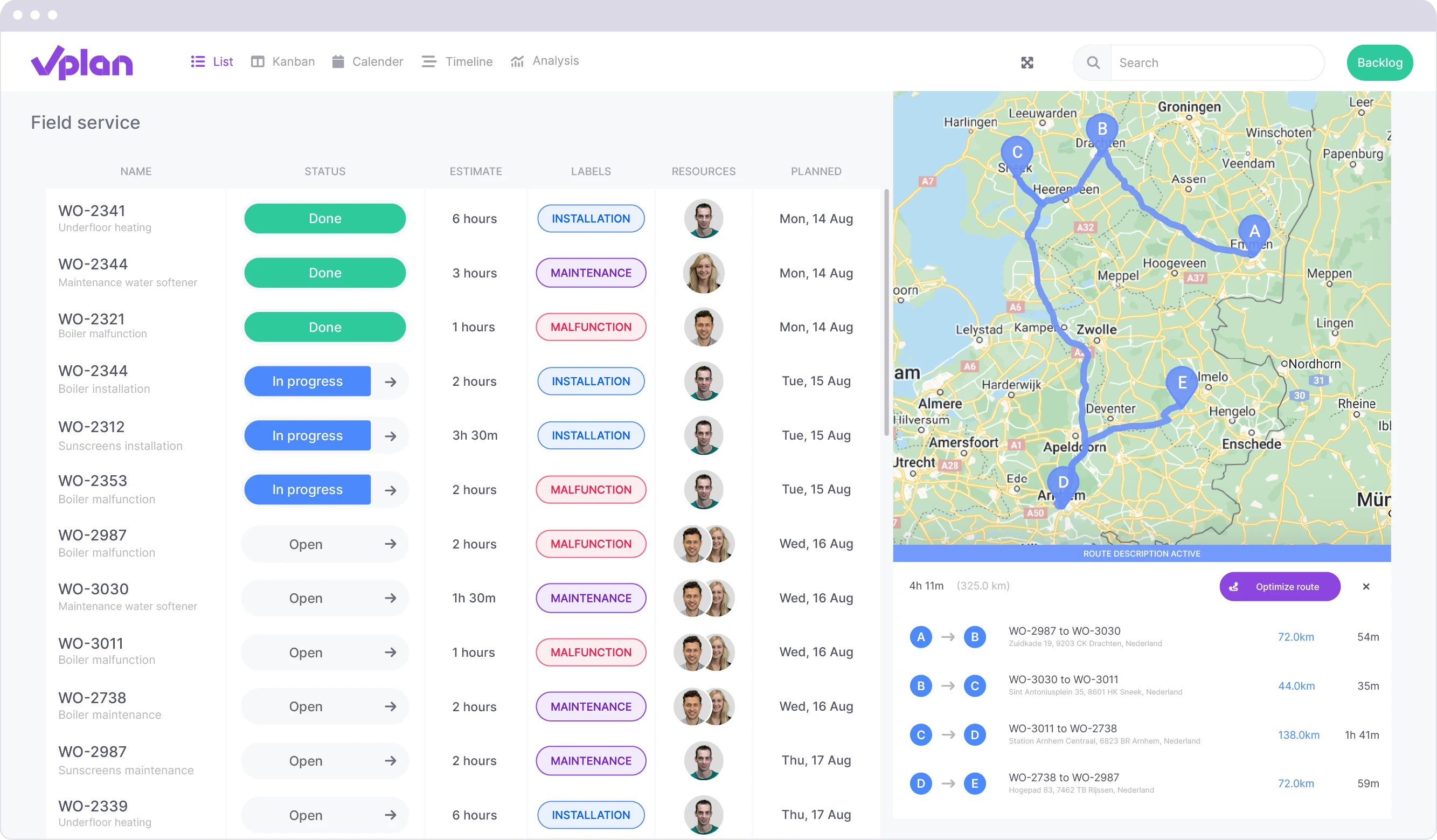Click the assigned resource avatar for WO-2341
Viewport: 1437px width, 840px height.
click(x=703, y=218)
